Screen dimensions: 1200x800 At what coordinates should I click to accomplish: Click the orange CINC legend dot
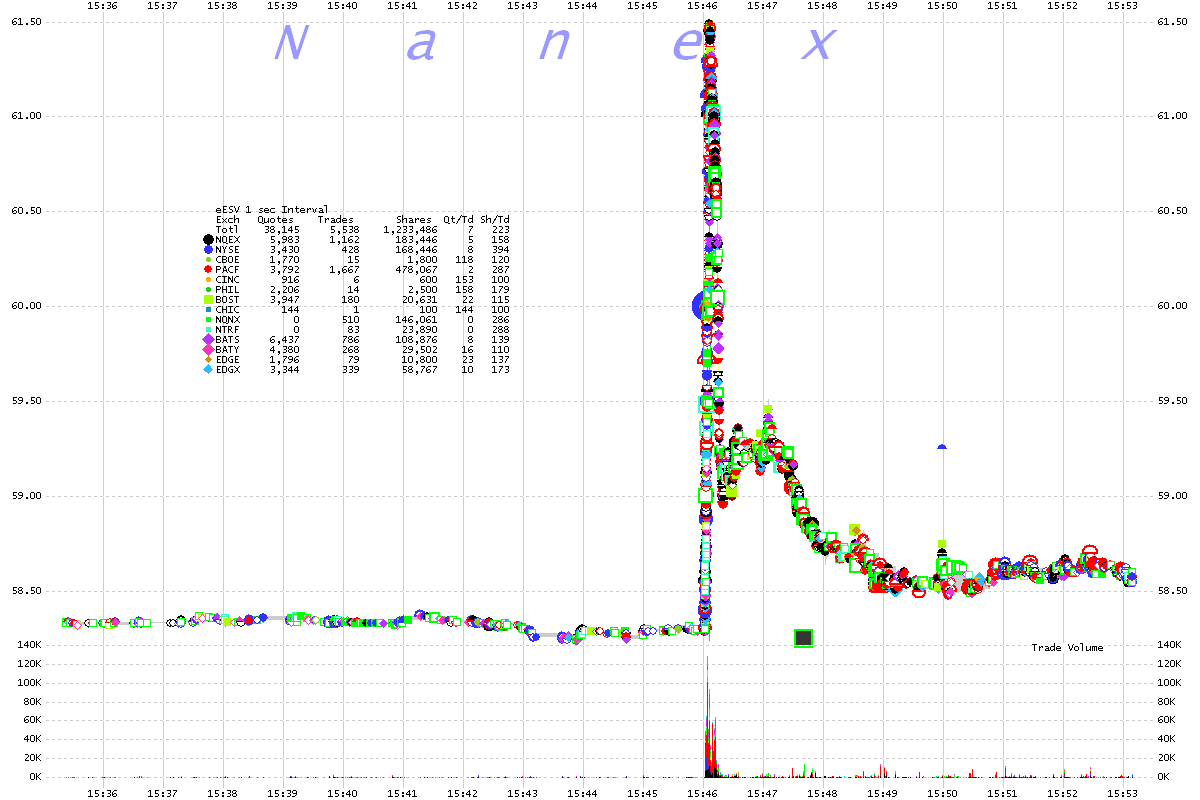click(208, 280)
